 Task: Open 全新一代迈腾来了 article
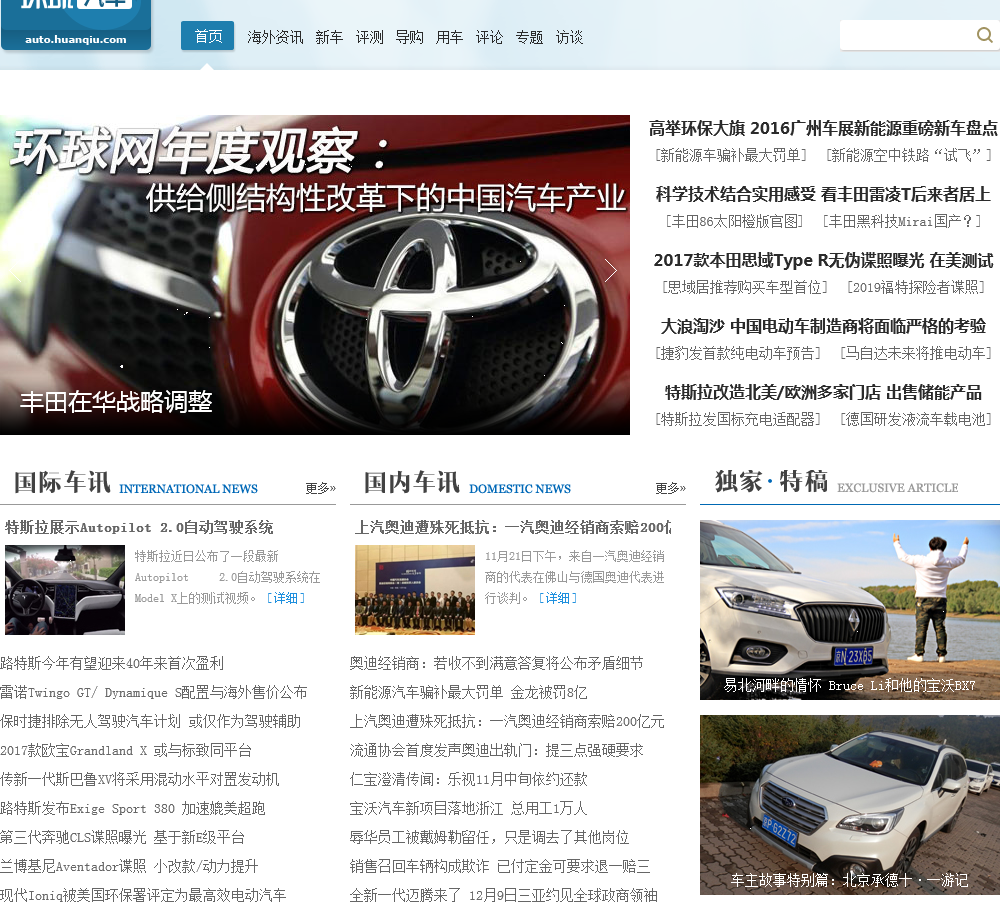pos(504,895)
